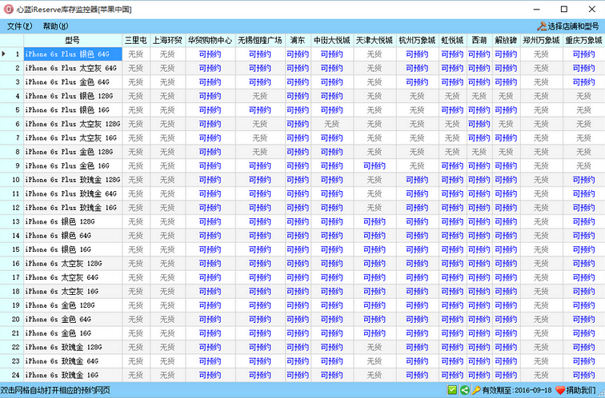This screenshot has width=605, height=398.
Task: Select row iPhone 6s Plus 玫瑰金 128G
Action: point(73,180)
